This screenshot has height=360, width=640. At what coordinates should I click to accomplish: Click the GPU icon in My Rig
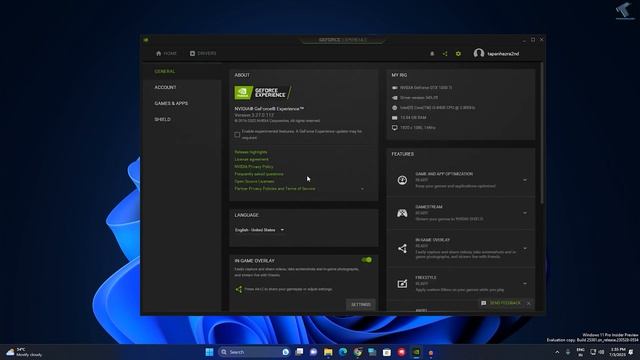395,88
